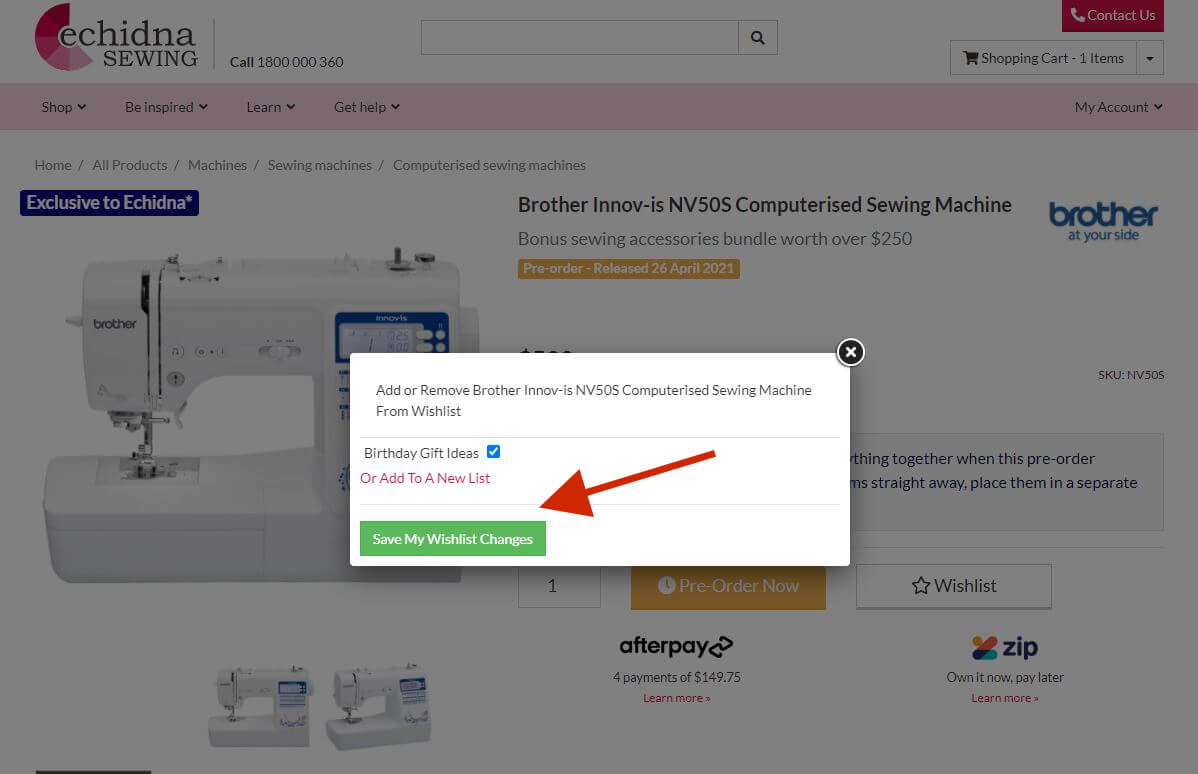Expand the Learn menu
Viewport: 1198px width, 774px height.
270,107
